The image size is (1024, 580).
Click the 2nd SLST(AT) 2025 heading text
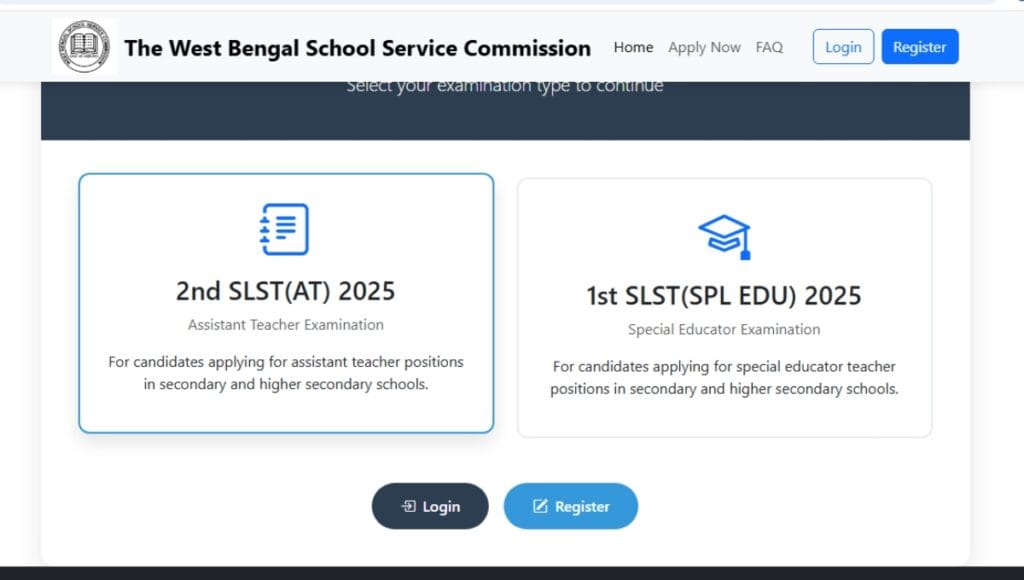[285, 291]
